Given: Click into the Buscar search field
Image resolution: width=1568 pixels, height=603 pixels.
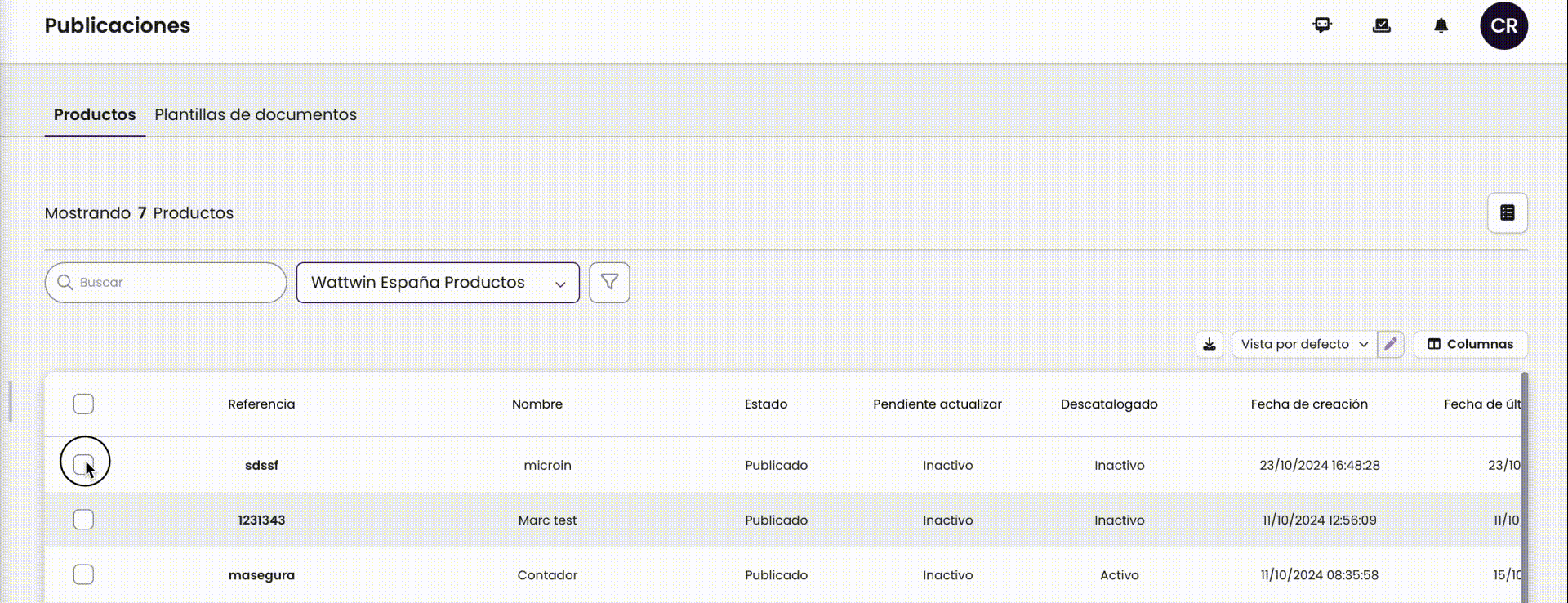Looking at the screenshot, I should 166,283.
